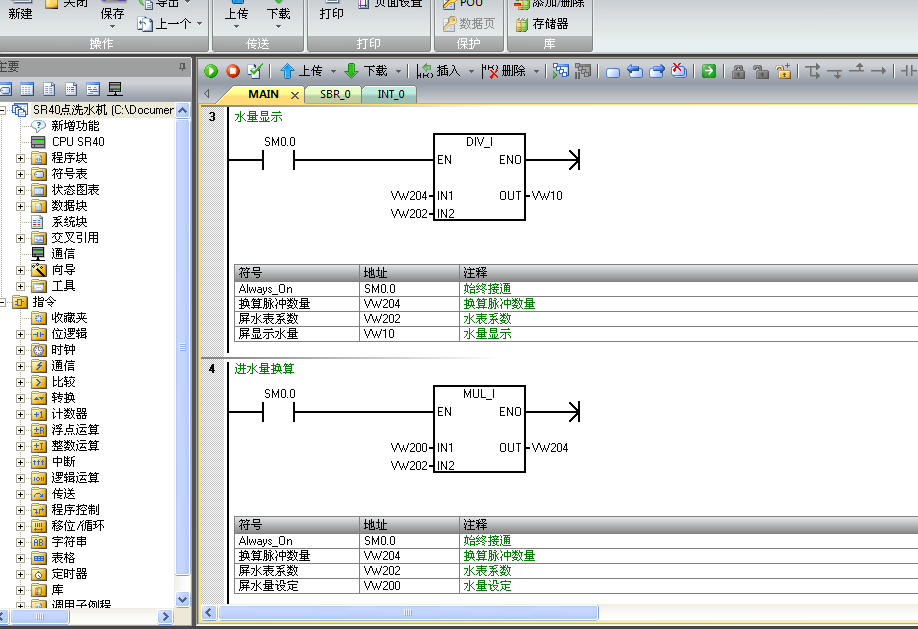Click the first gray closed padlock icon
918x629 pixels.
(x=739, y=71)
